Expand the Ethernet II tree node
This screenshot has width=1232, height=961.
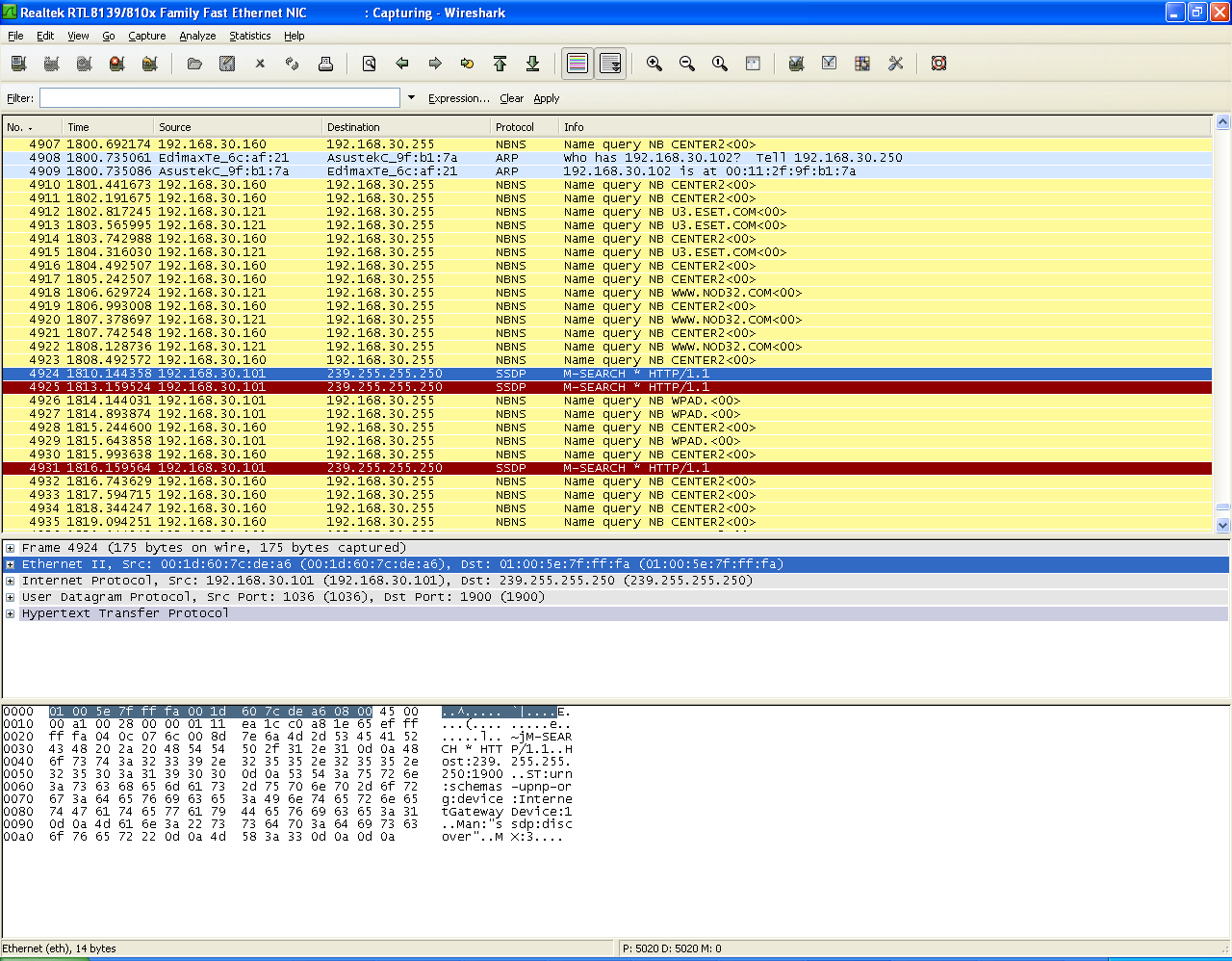pos(11,564)
